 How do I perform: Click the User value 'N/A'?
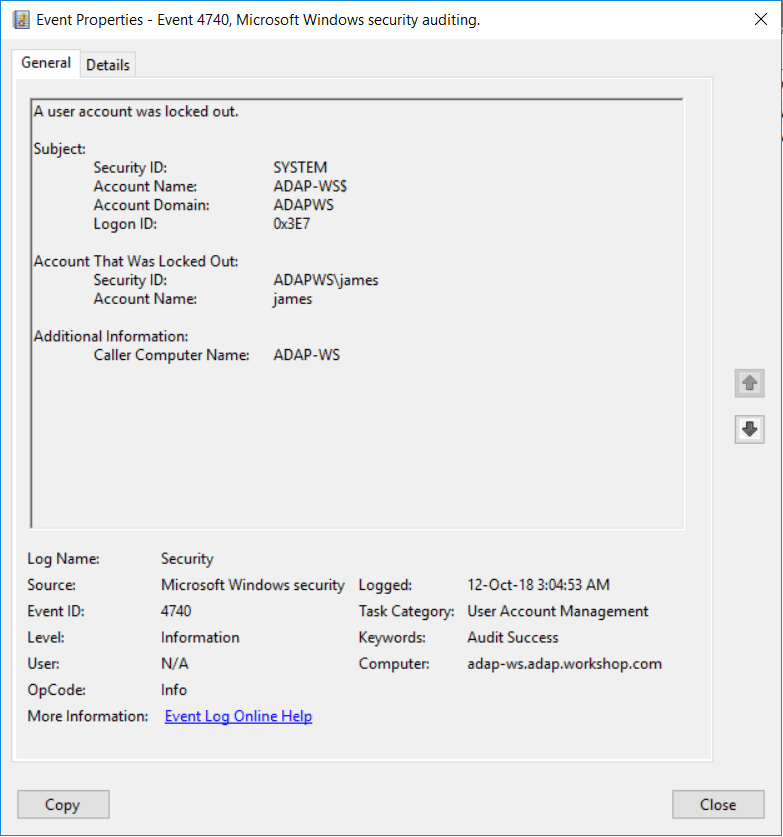click(174, 664)
